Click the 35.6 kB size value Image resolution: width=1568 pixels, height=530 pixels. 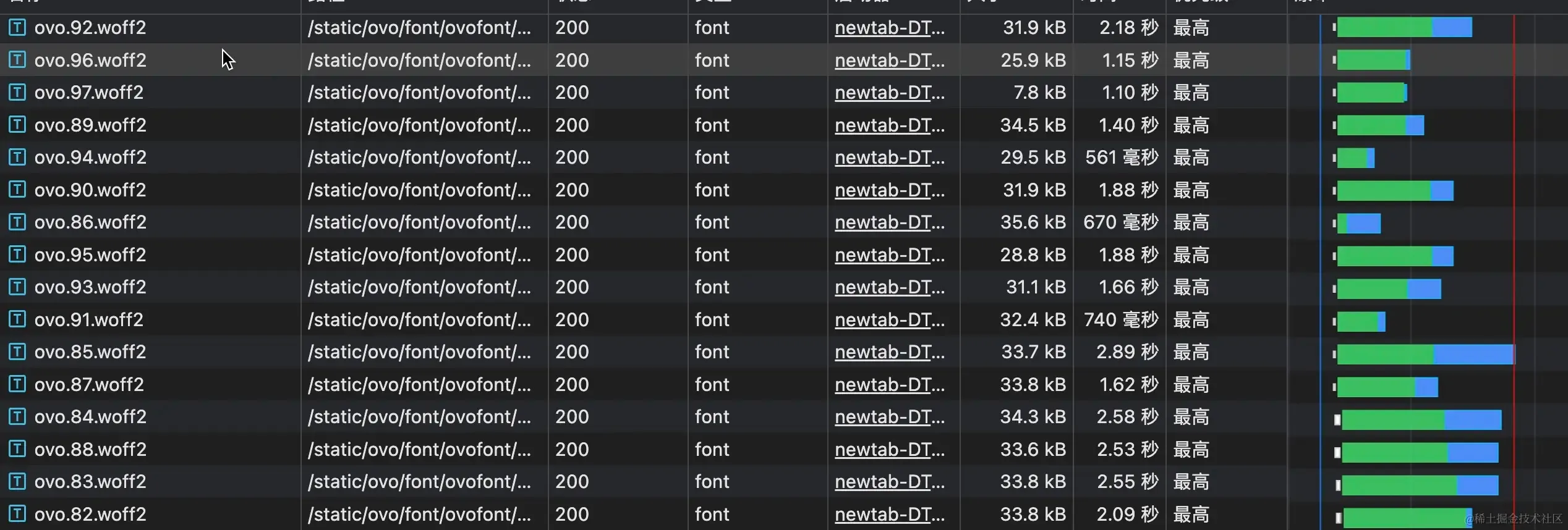[x=1033, y=222]
